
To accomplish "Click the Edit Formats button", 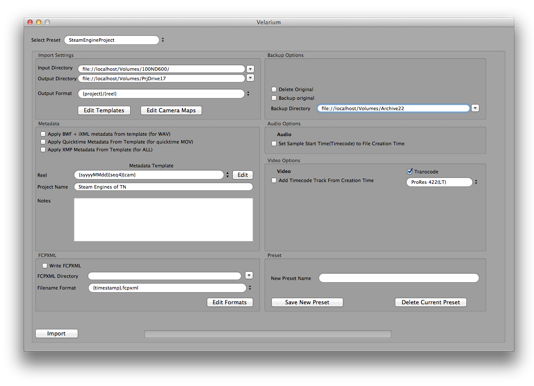I will pos(230,302).
